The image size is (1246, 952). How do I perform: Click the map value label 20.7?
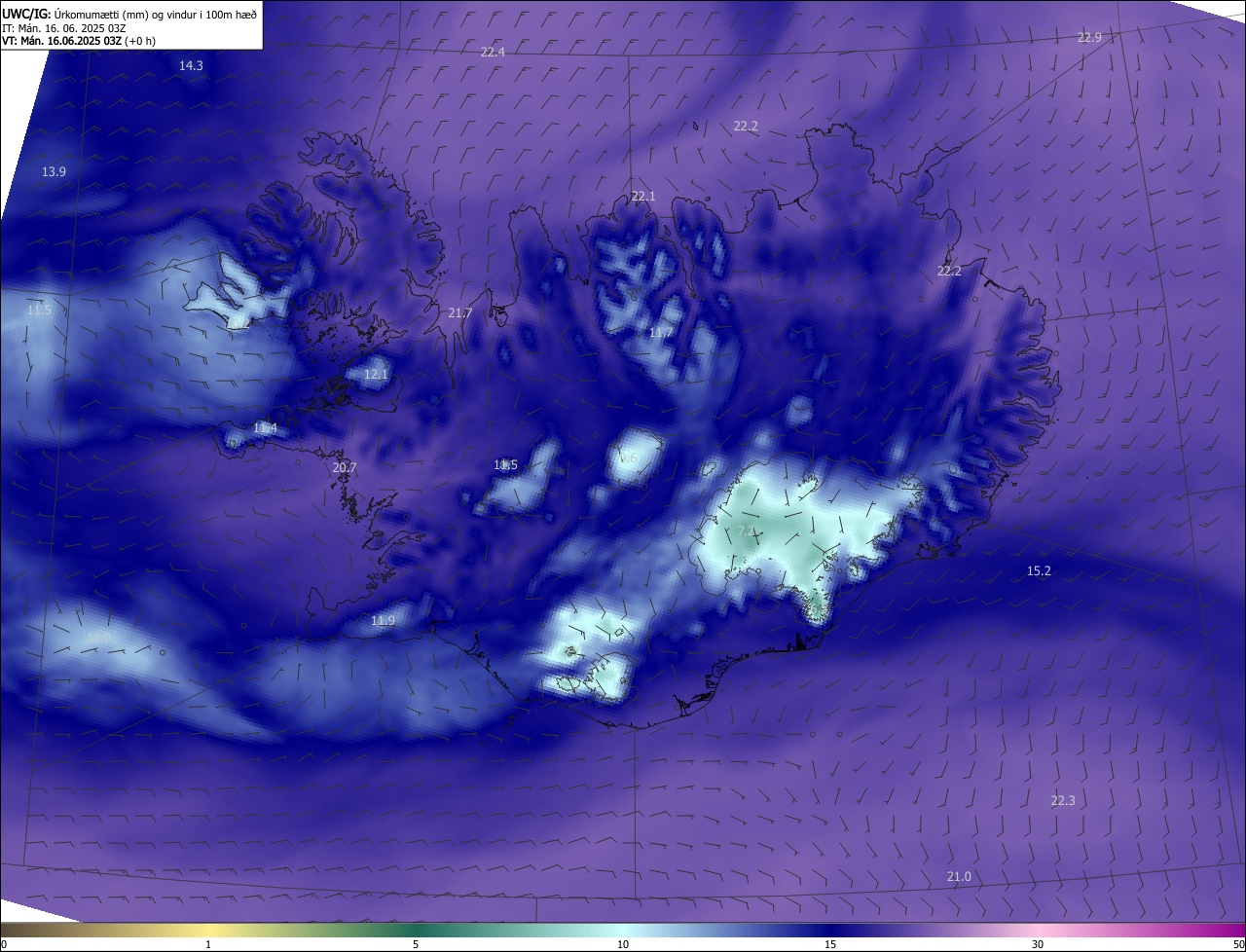345,467
